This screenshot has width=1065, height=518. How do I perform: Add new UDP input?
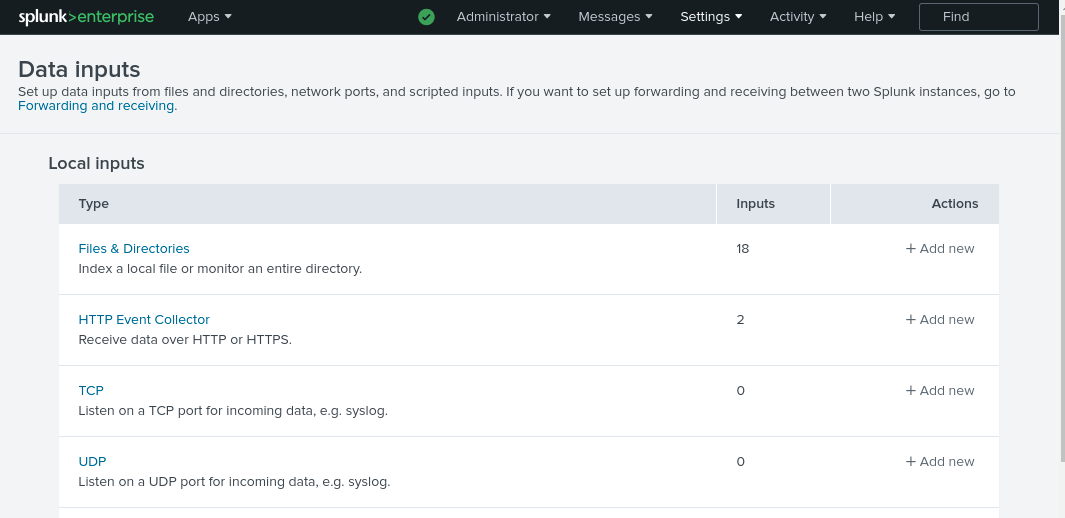[940, 462]
